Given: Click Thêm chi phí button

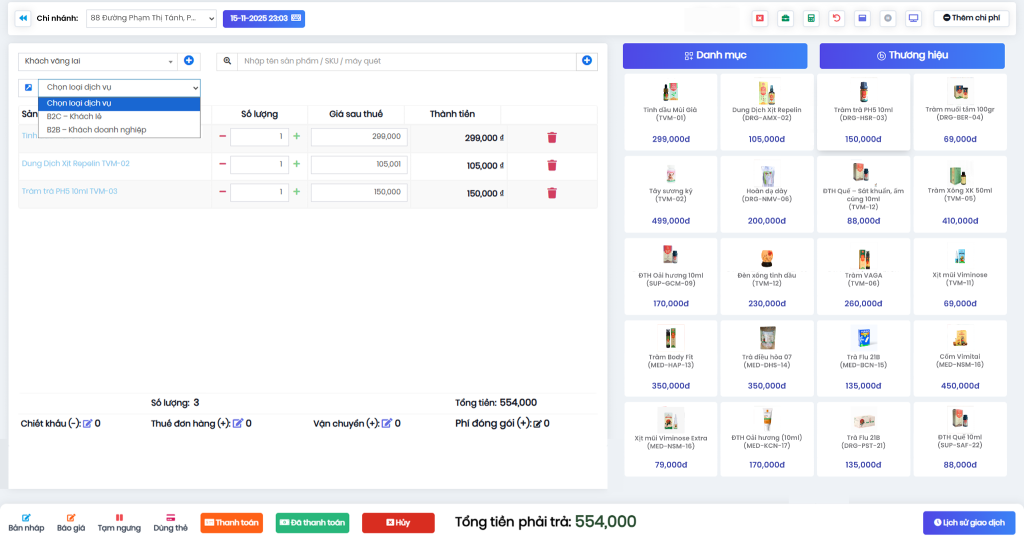Looking at the screenshot, I should pos(971,18).
